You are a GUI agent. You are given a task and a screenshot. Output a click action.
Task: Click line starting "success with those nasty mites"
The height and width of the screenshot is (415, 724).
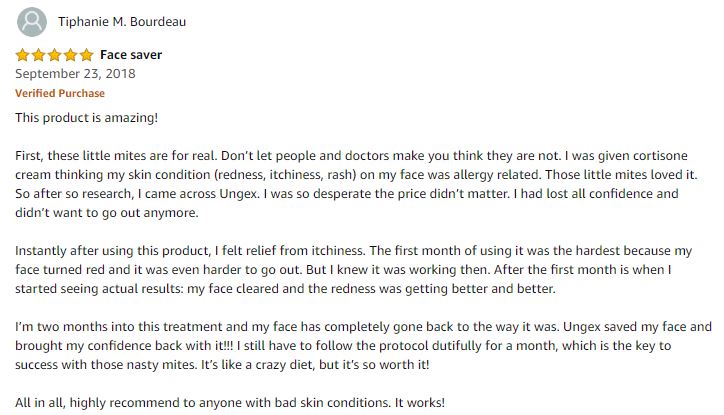(x=222, y=365)
